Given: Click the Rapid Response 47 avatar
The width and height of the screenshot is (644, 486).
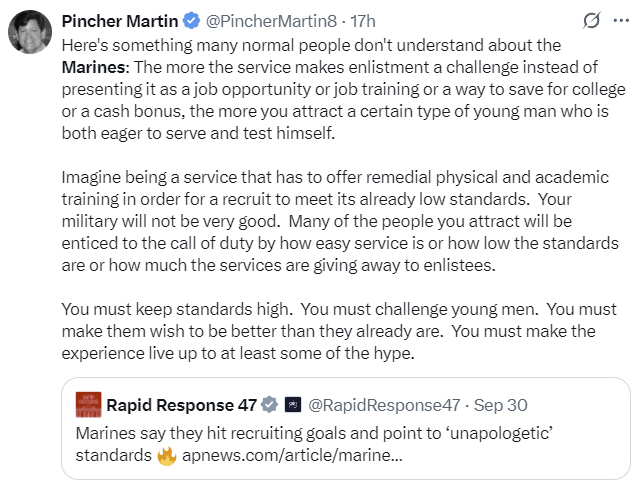Looking at the screenshot, I should click(87, 405).
